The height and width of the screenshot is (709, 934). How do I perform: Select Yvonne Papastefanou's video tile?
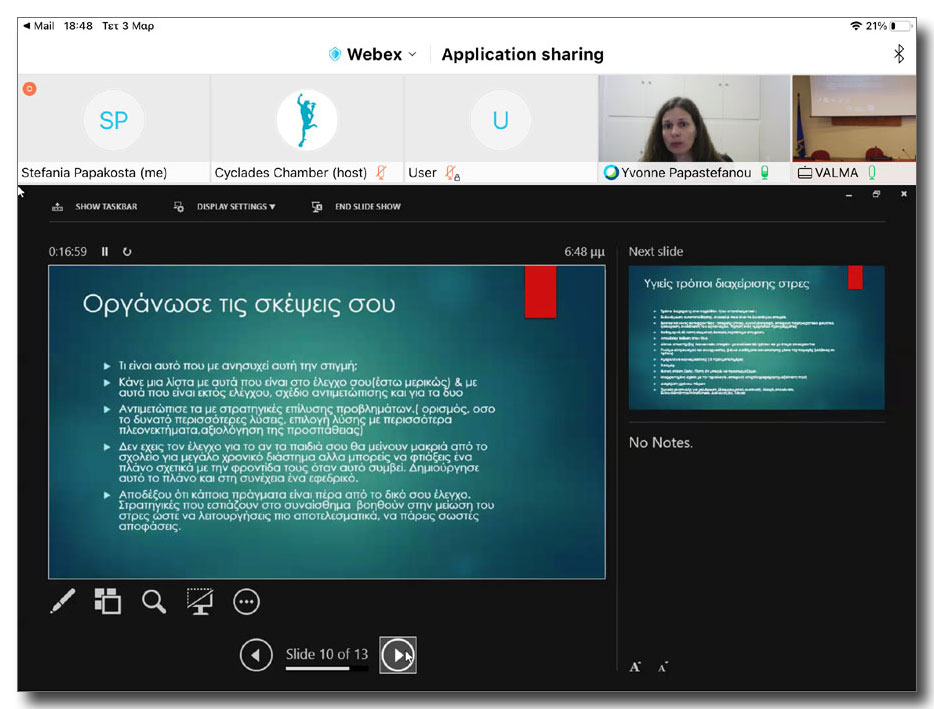[x=693, y=120]
